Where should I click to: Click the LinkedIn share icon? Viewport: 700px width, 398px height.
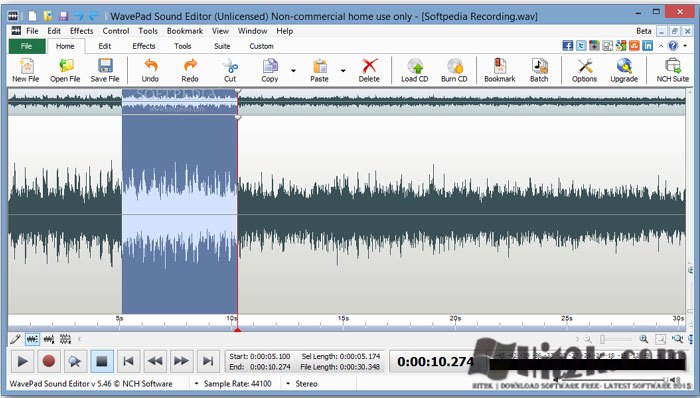(x=648, y=46)
